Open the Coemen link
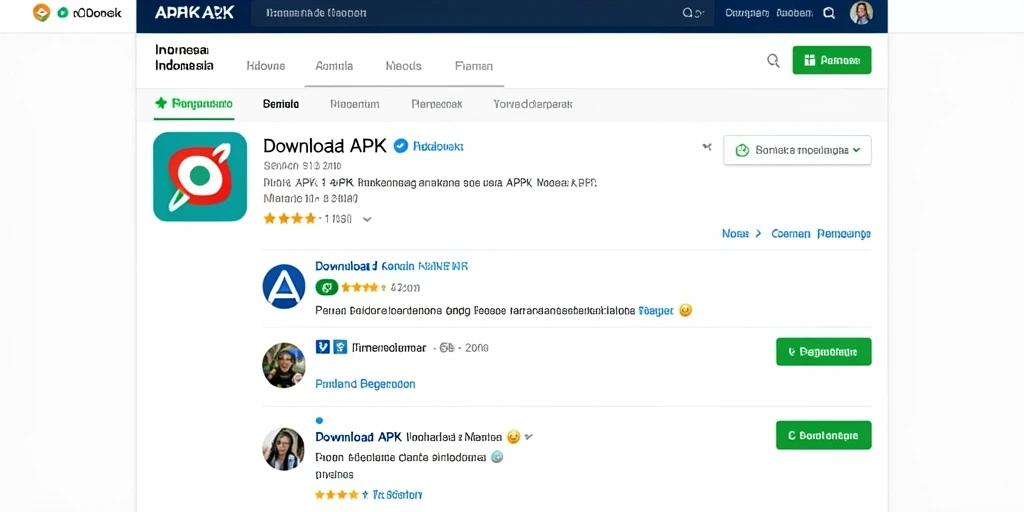This screenshot has height=512, width=1024. (x=790, y=233)
